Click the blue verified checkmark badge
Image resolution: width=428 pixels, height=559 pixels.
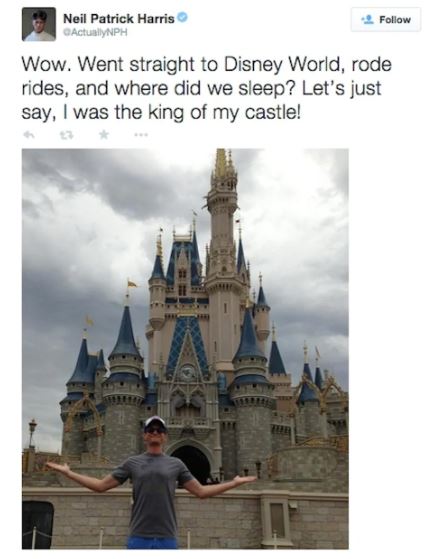182,17
